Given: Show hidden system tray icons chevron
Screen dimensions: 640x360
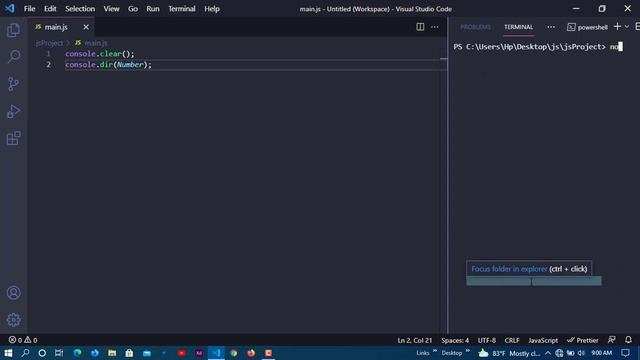Looking at the screenshot, I should 548,353.
